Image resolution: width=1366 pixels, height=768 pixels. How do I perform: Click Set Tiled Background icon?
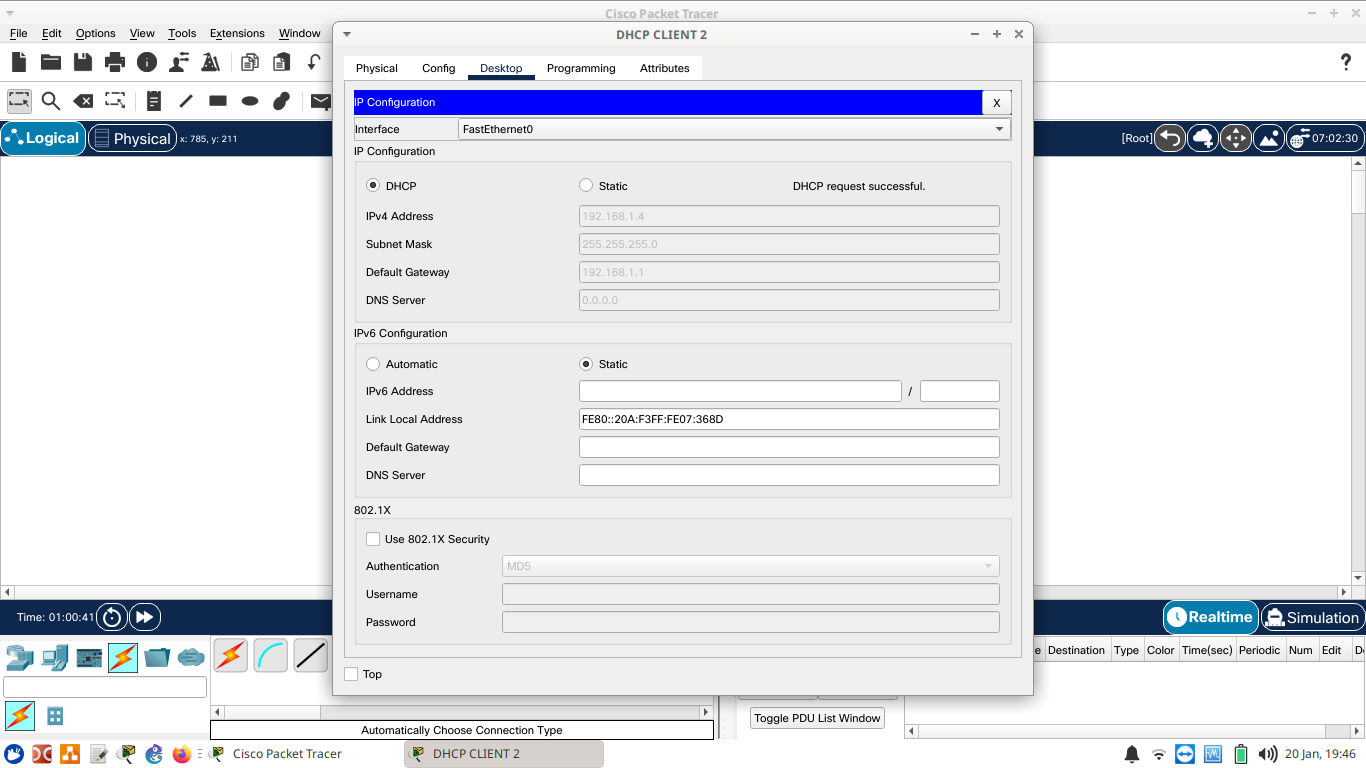coord(1269,138)
